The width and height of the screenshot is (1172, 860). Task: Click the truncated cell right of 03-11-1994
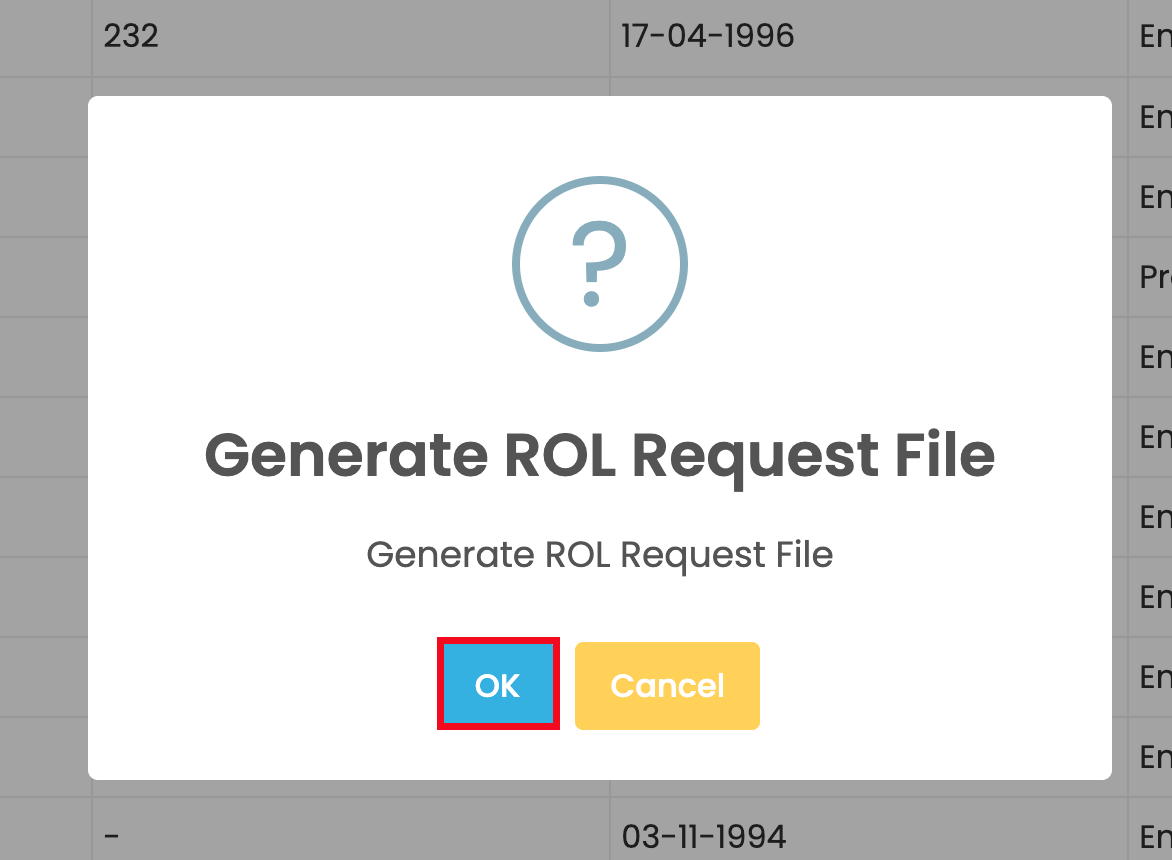[1154, 836]
